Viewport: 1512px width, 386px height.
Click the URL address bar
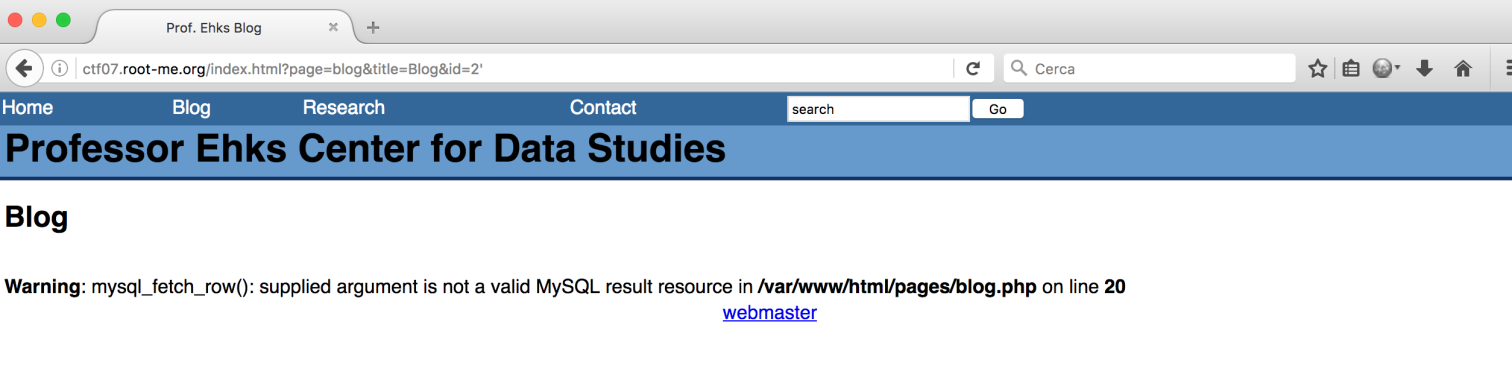tap(515, 68)
